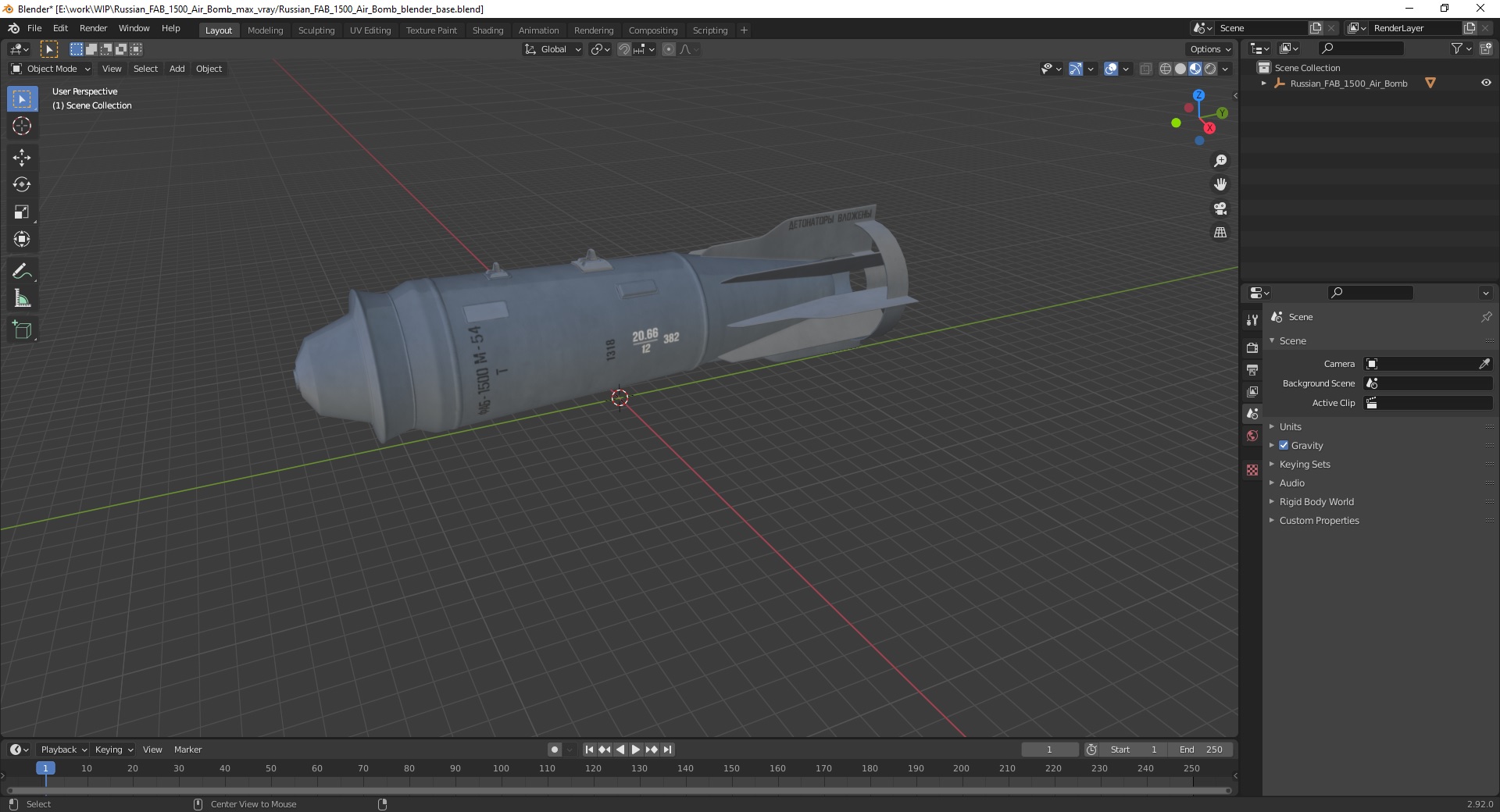
Task: Jump to the timeline start frame
Action: [x=589, y=750]
